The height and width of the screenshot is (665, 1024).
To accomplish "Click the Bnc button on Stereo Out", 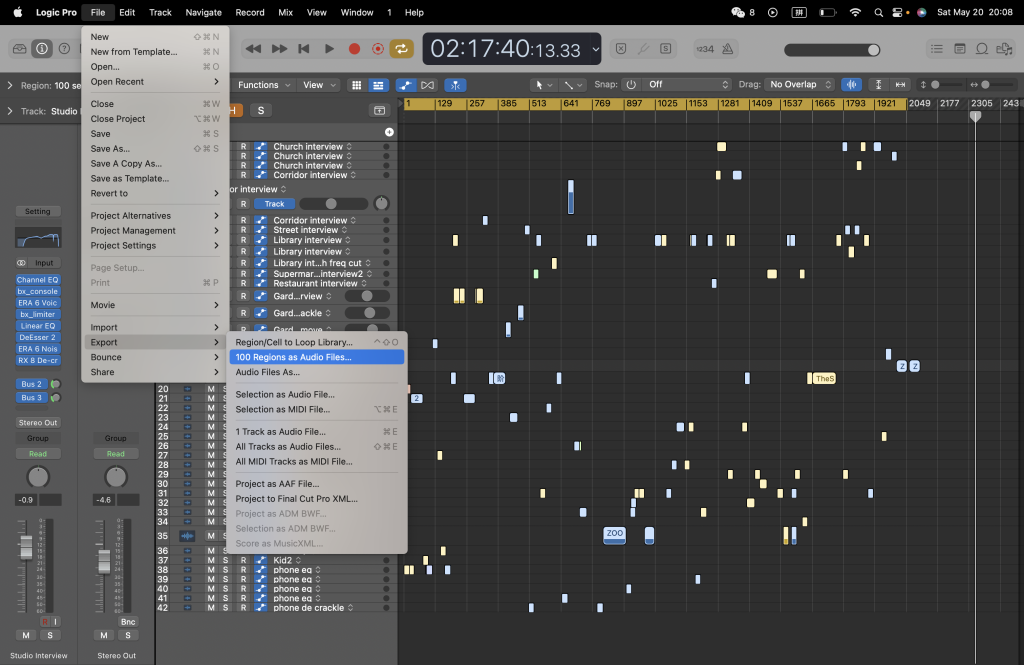I will (x=128, y=622).
